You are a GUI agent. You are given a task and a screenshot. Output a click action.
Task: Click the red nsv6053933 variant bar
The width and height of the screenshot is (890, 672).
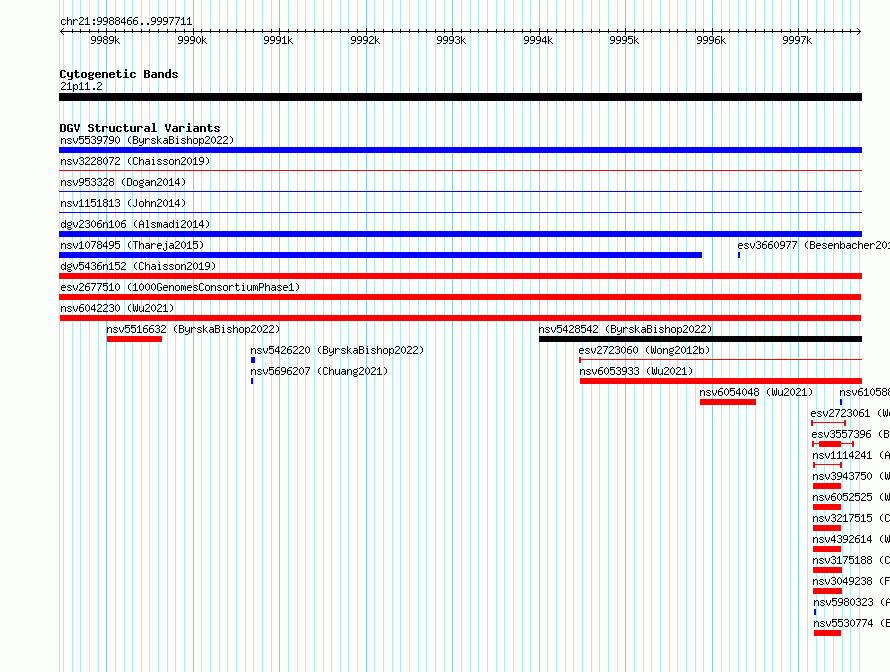(x=721, y=381)
